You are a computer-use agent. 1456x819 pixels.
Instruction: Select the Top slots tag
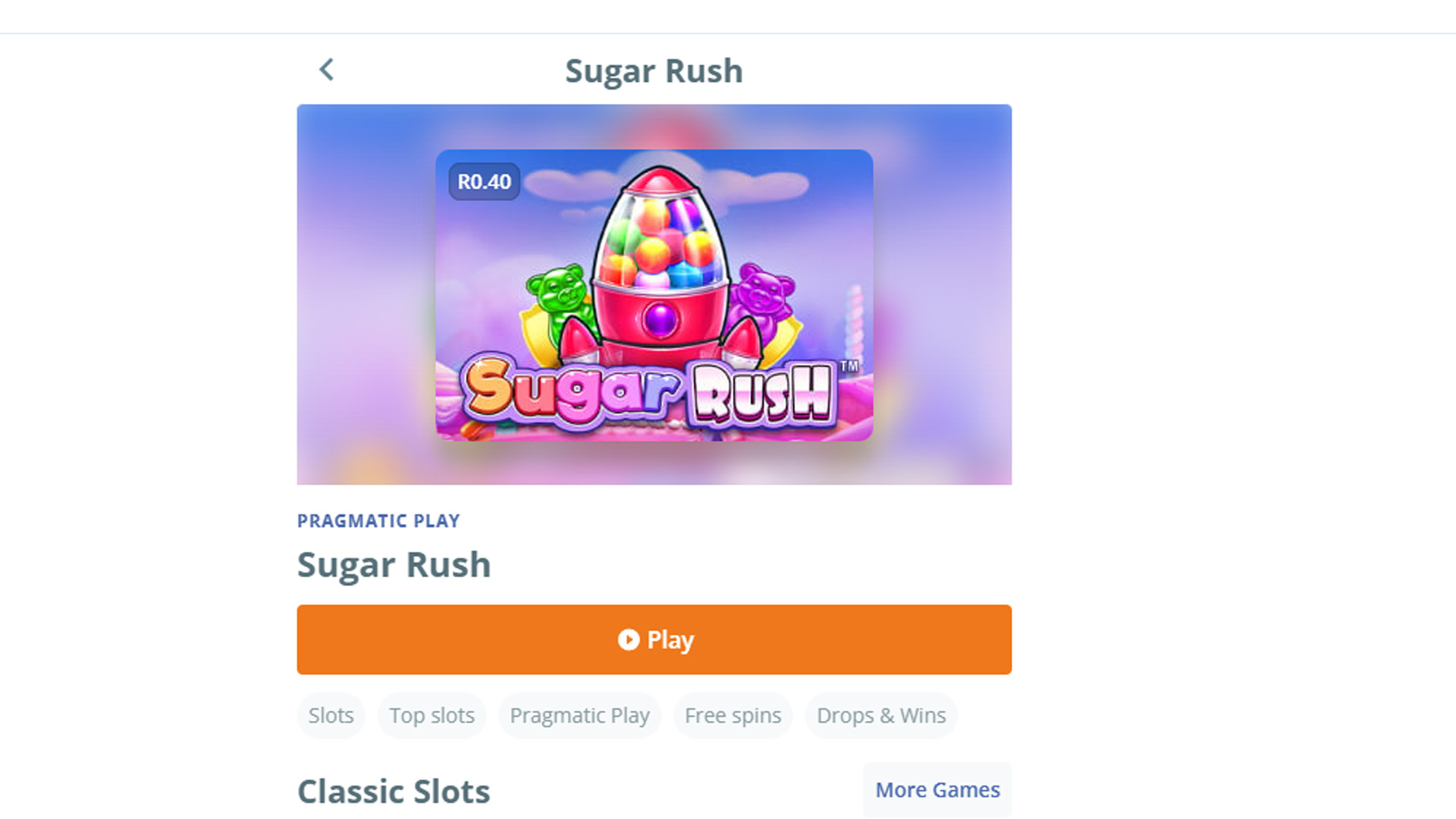coord(431,715)
